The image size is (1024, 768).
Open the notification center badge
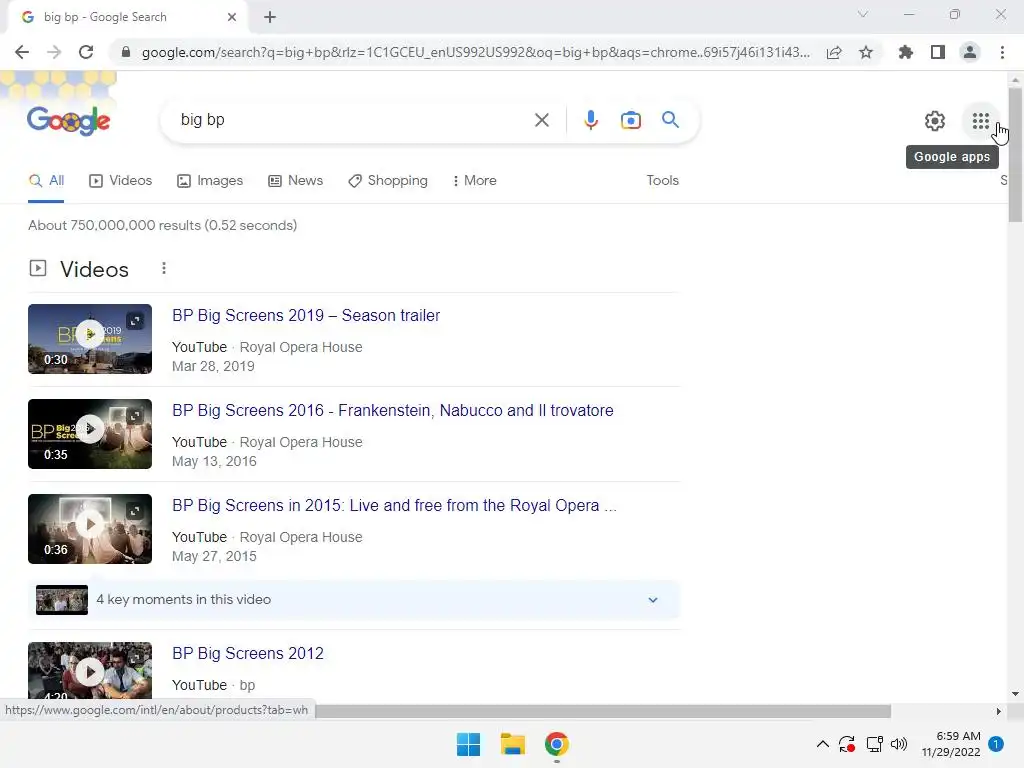[996, 744]
